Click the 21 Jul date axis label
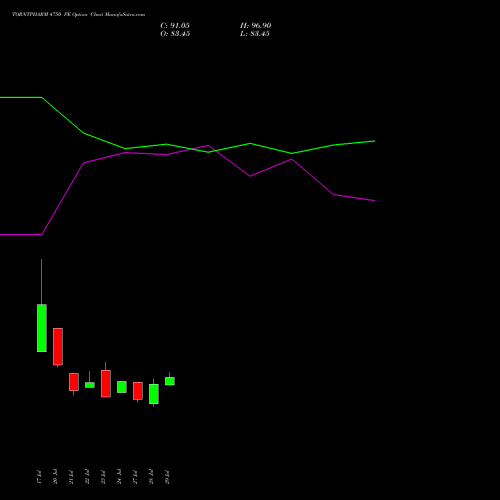The width and height of the screenshot is (500, 500). click(x=71, y=477)
